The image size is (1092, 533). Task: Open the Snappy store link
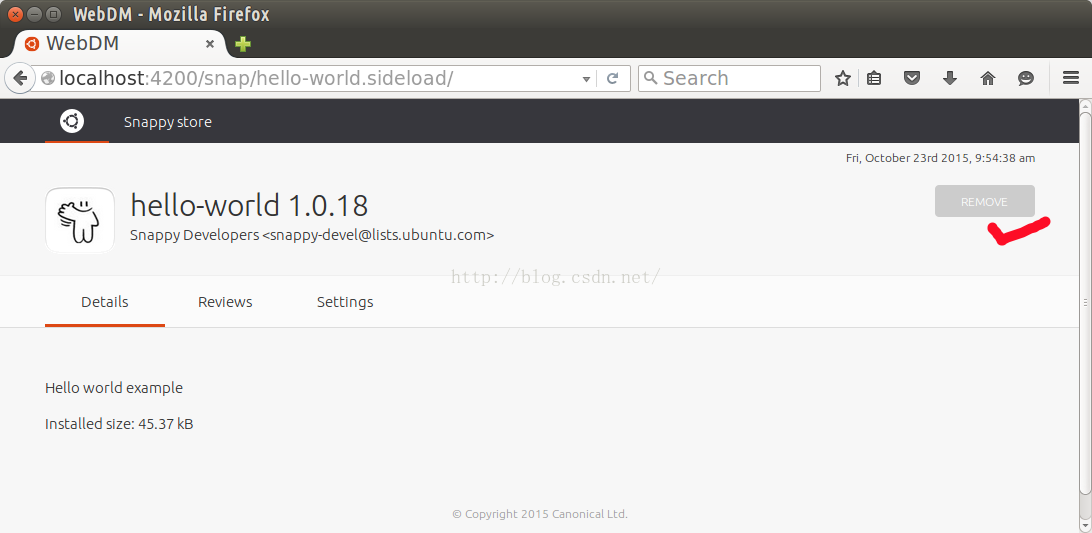(168, 122)
